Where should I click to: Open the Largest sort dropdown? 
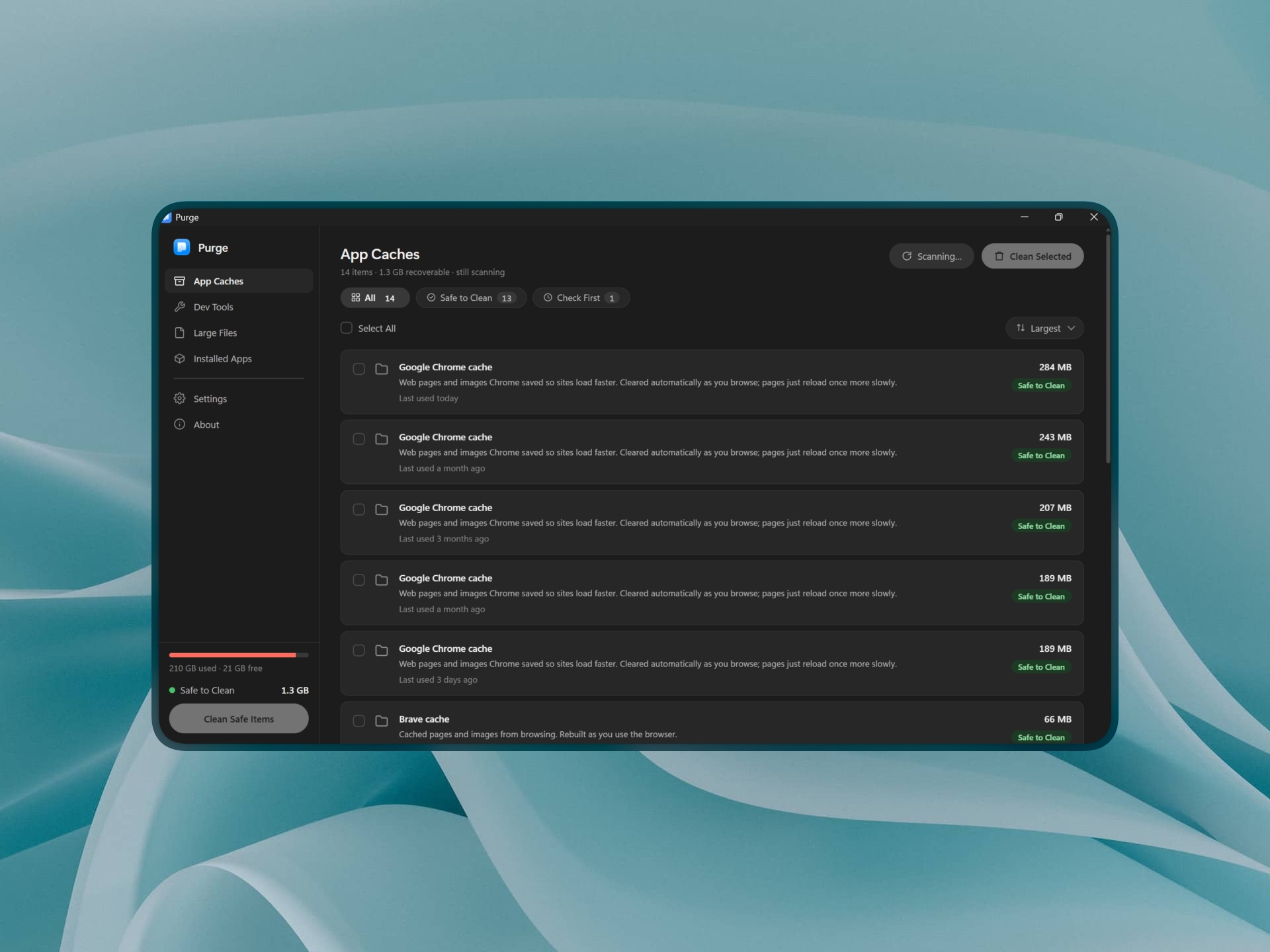[1044, 328]
